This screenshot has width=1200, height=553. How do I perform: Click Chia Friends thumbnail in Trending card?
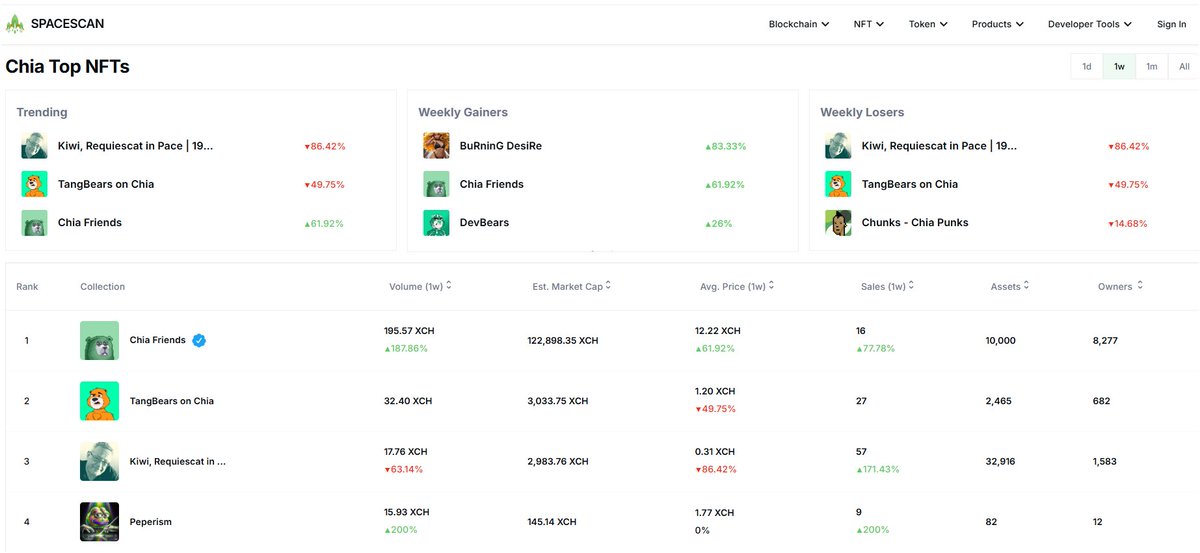point(35,222)
